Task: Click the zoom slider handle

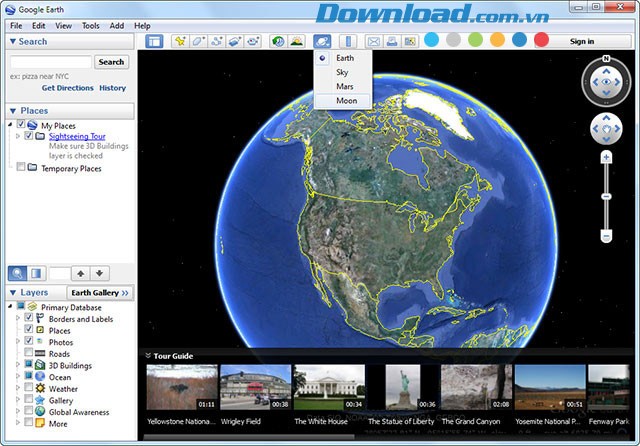Action: tap(607, 196)
